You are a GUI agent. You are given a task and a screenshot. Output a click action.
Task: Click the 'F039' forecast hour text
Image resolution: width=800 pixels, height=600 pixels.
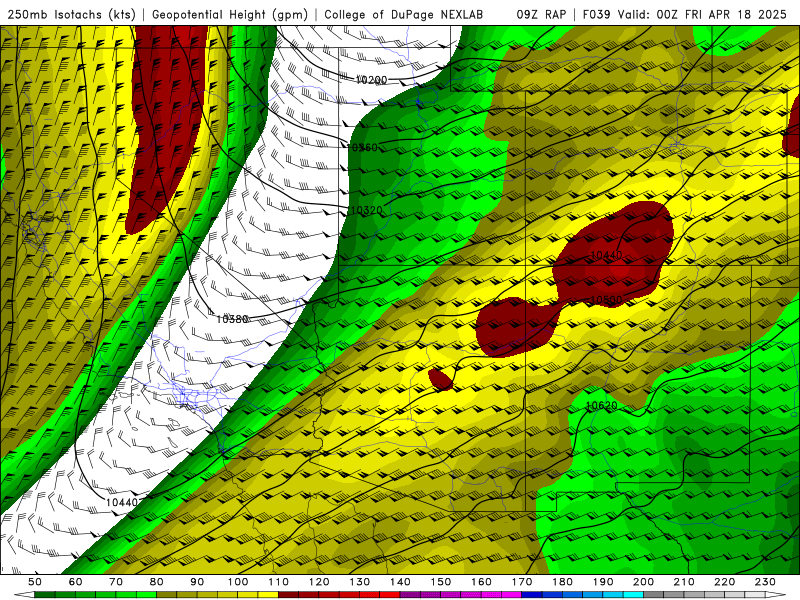(x=596, y=15)
